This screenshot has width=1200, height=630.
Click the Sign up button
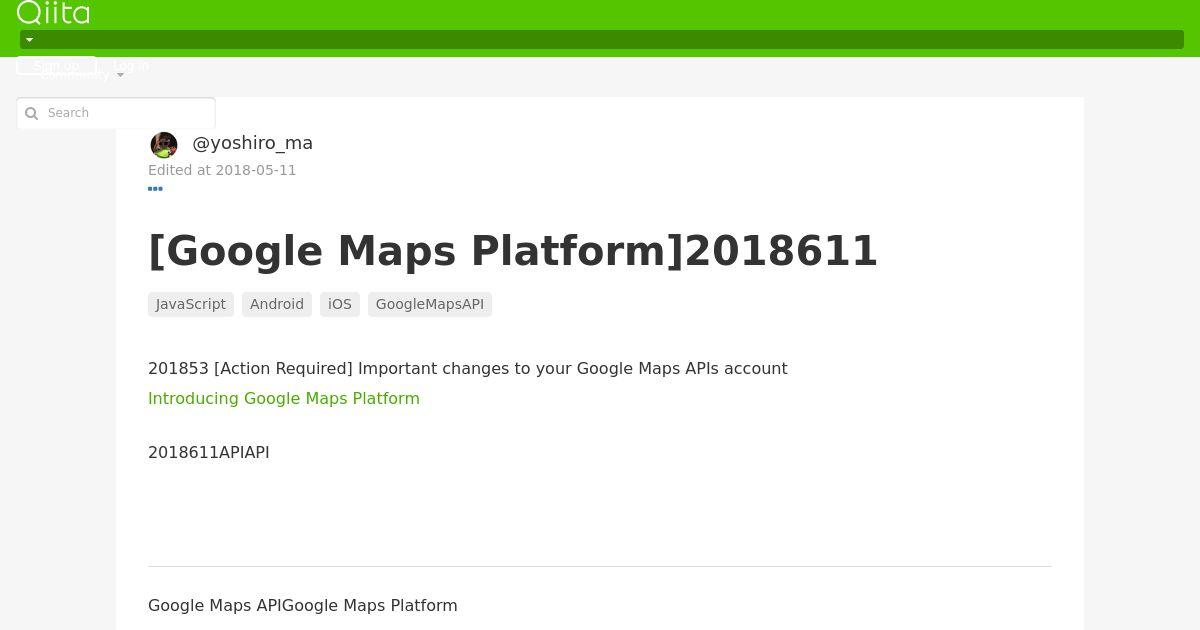click(x=56, y=65)
